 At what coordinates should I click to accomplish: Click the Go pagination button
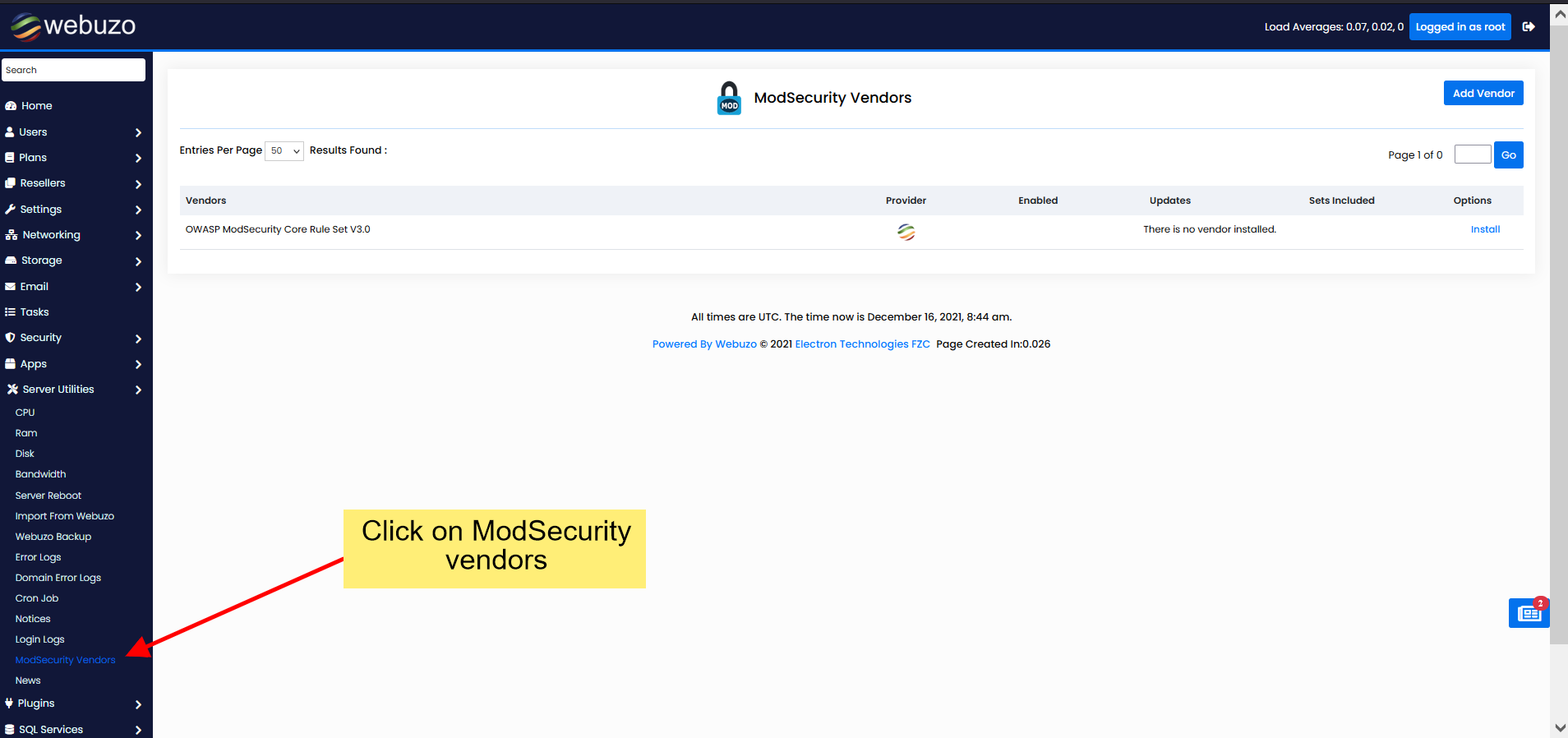[x=1509, y=155]
